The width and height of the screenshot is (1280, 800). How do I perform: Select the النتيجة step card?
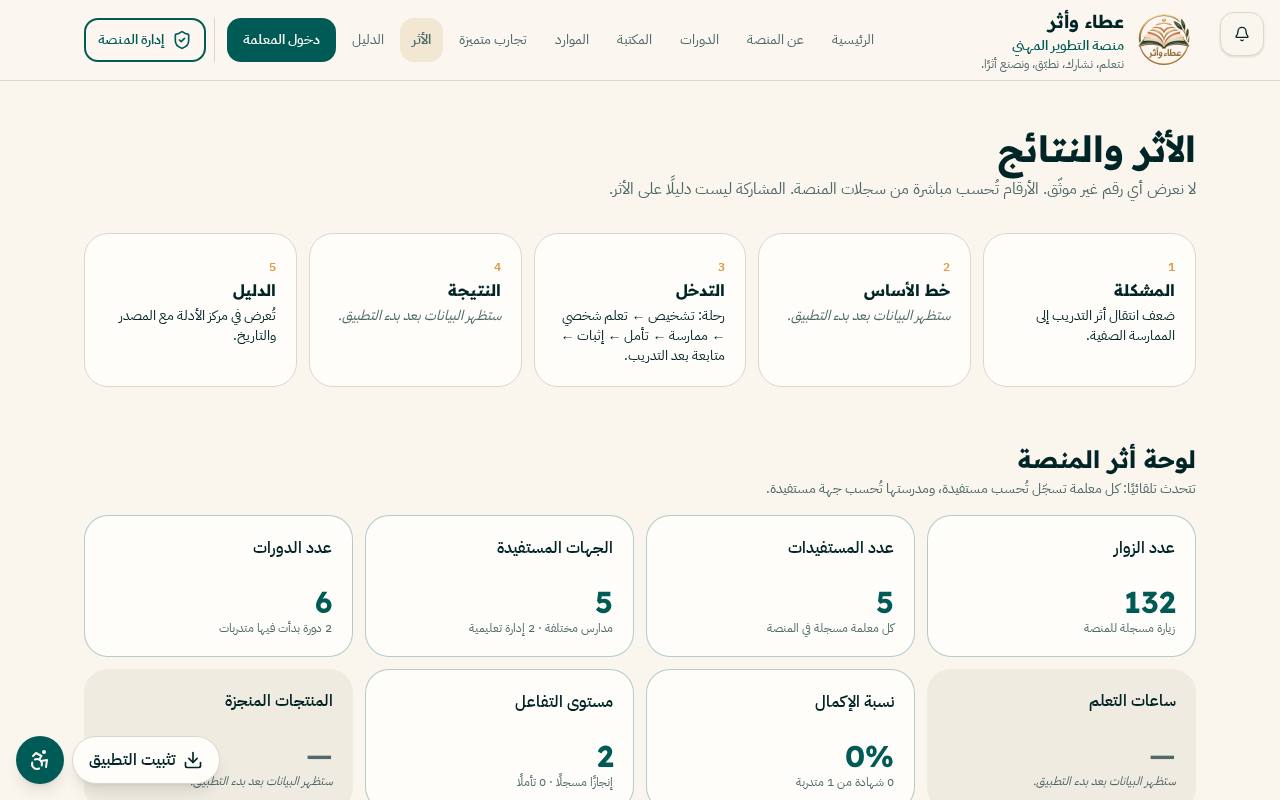(415, 310)
